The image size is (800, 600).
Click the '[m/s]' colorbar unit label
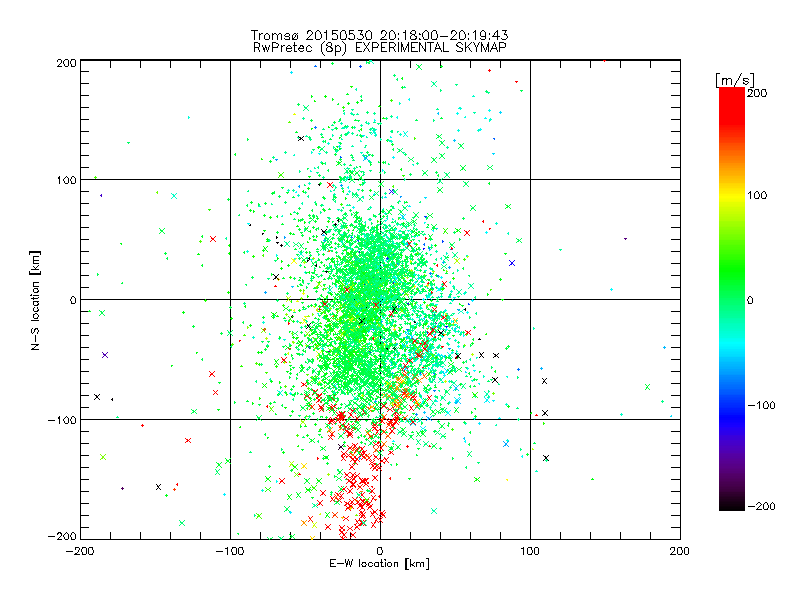click(x=735, y=80)
